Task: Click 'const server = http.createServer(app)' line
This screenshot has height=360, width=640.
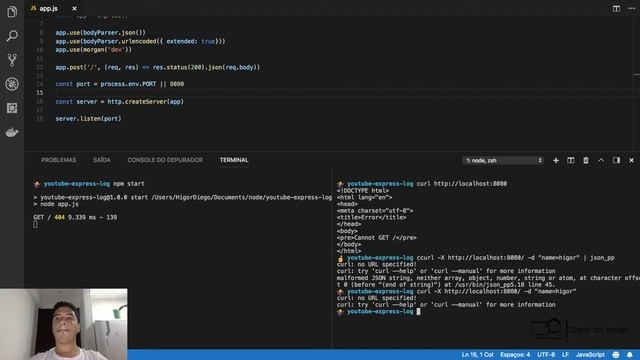Action: click(x=120, y=102)
